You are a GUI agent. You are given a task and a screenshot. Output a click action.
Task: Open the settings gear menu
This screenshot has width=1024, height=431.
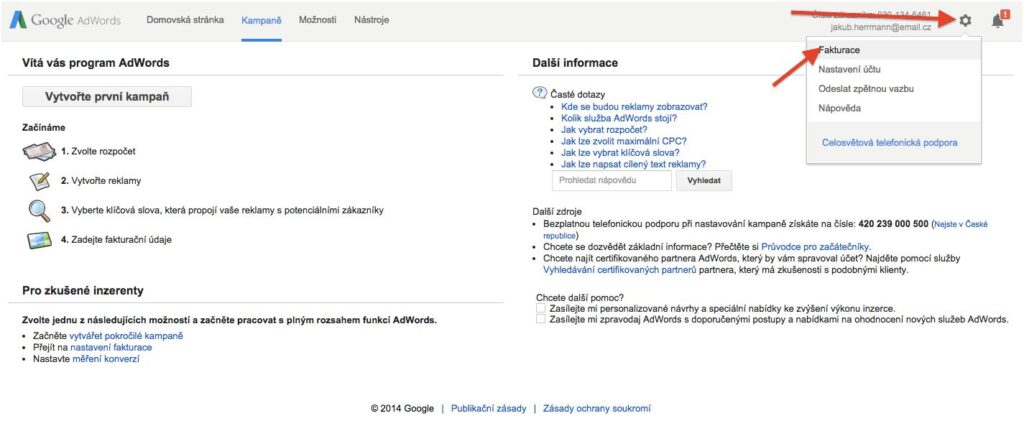(965, 21)
